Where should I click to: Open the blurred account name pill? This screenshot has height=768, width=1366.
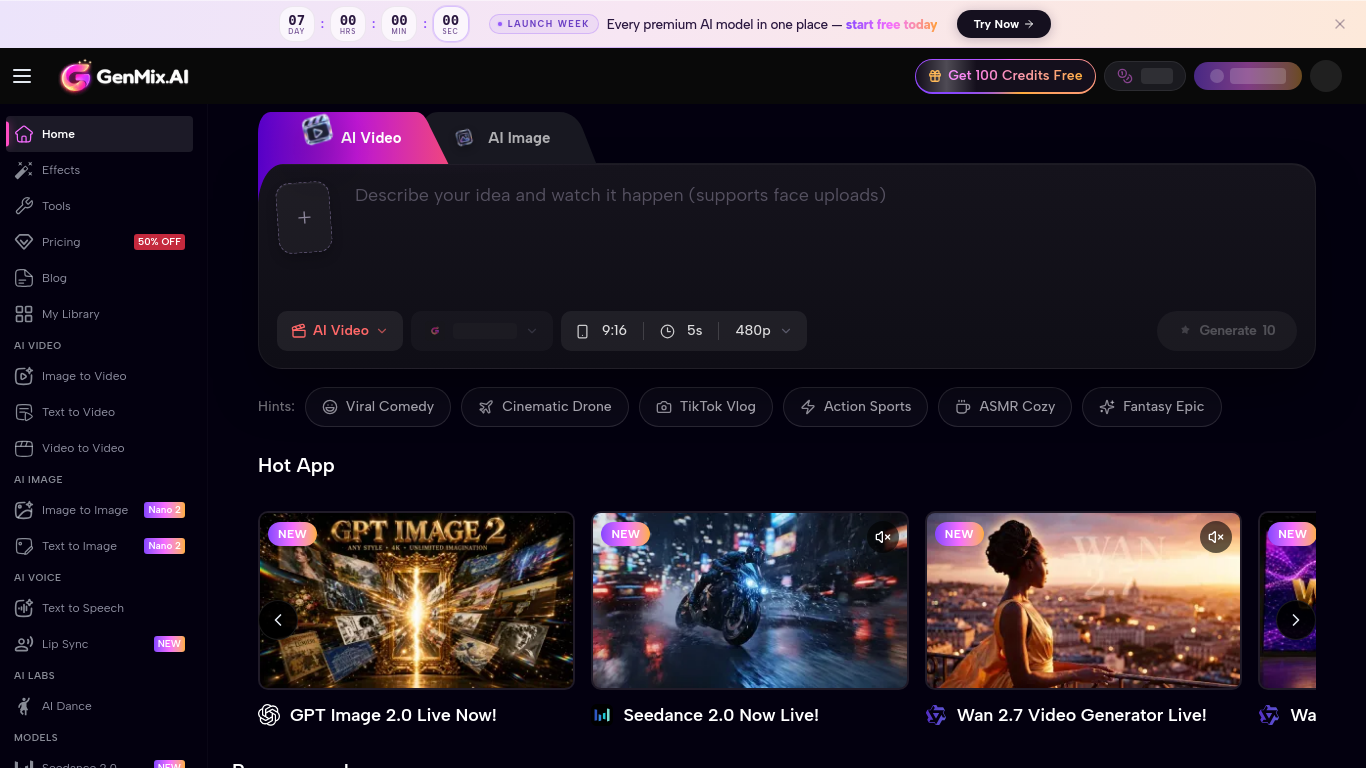pyautogui.click(x=1248, y=76)
